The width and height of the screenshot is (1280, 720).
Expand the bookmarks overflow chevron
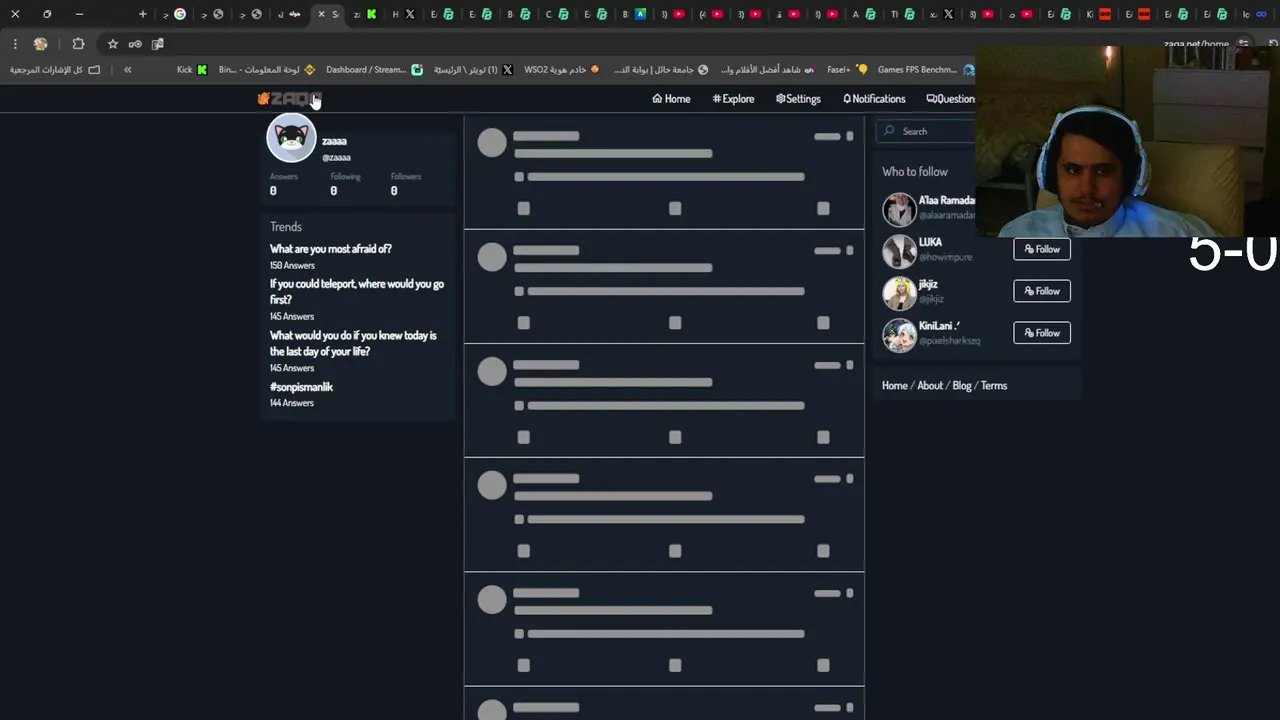pyautogui.click(x=127, y=70)
